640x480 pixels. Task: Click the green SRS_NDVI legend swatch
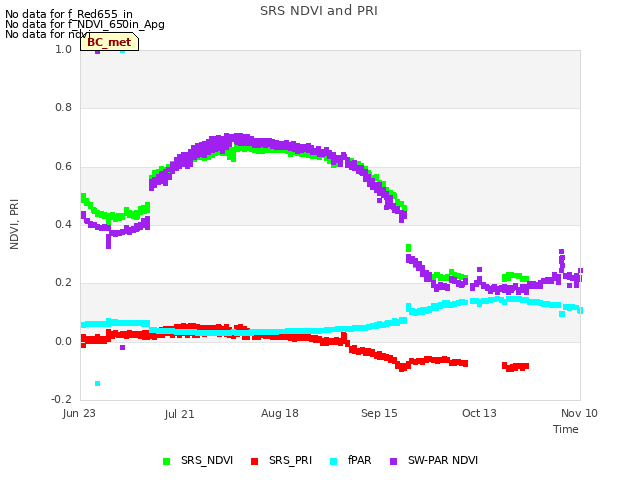click(x=167, y=462)
